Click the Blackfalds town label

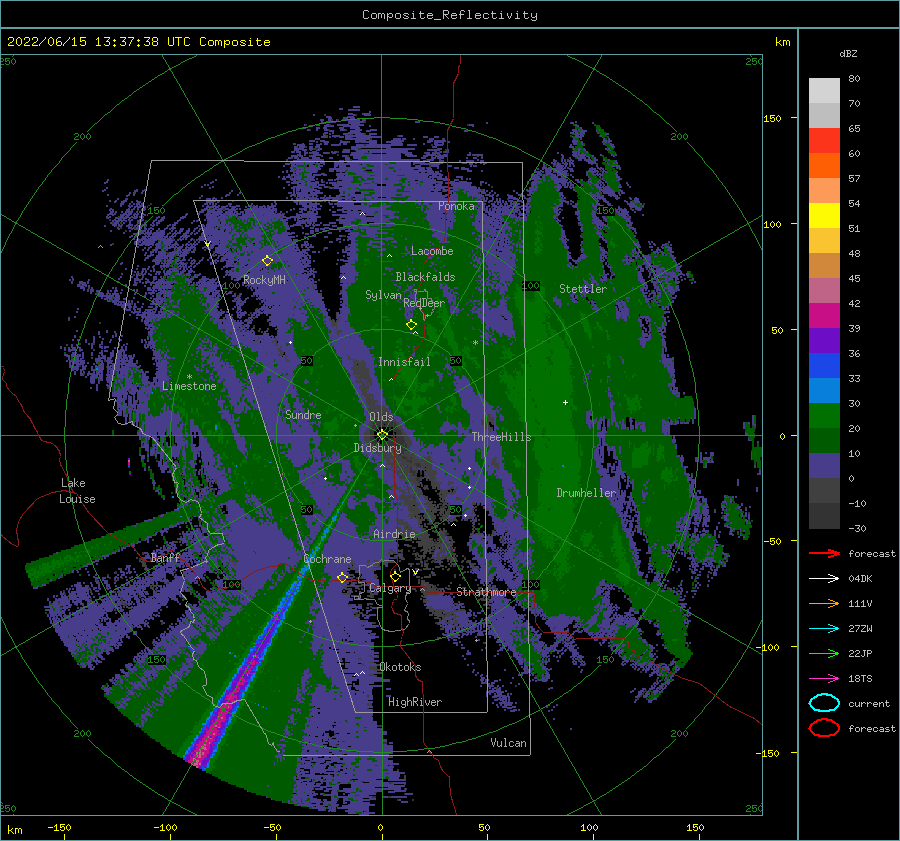(425, 277)
